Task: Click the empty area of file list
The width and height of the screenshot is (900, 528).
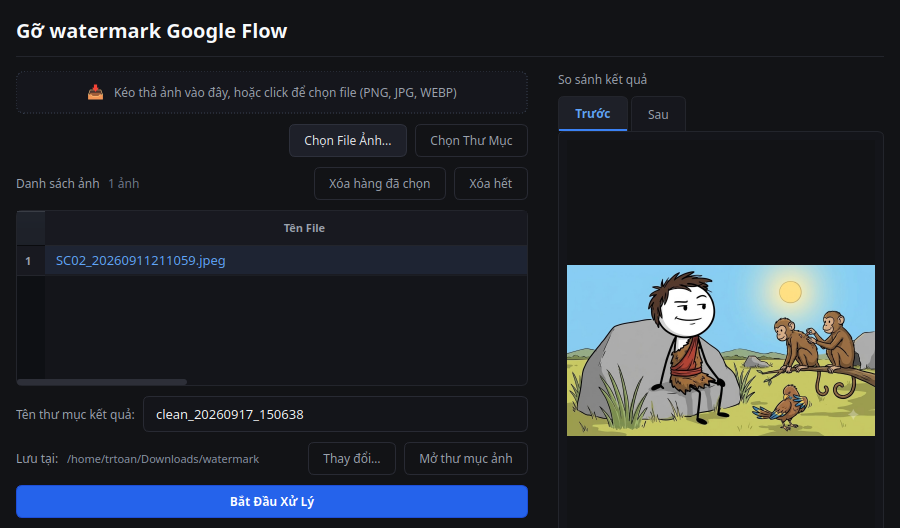Action: [286, 326]
